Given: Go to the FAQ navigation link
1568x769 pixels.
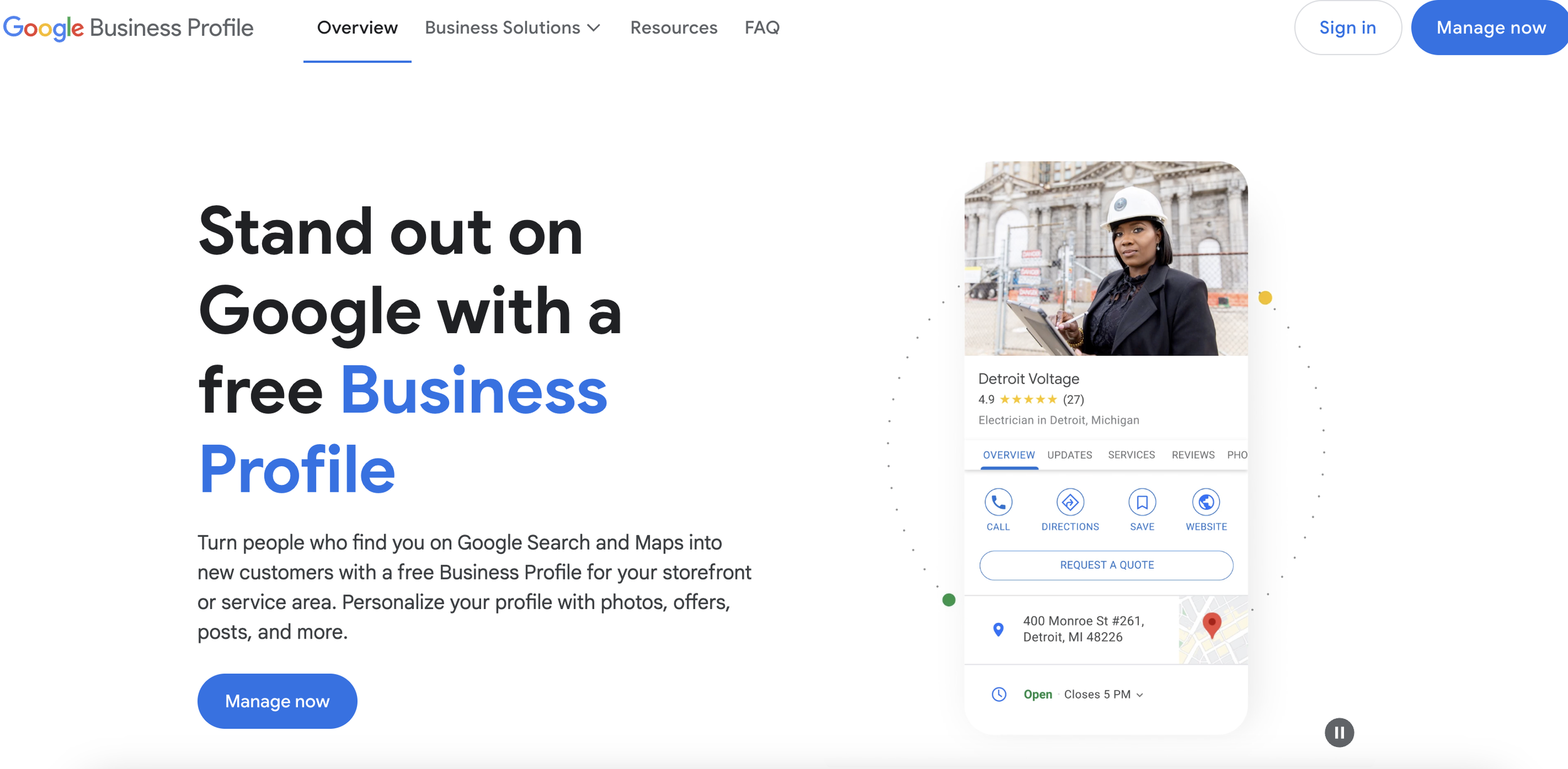Looking at the screenshot, I should [x=762, y=28].
